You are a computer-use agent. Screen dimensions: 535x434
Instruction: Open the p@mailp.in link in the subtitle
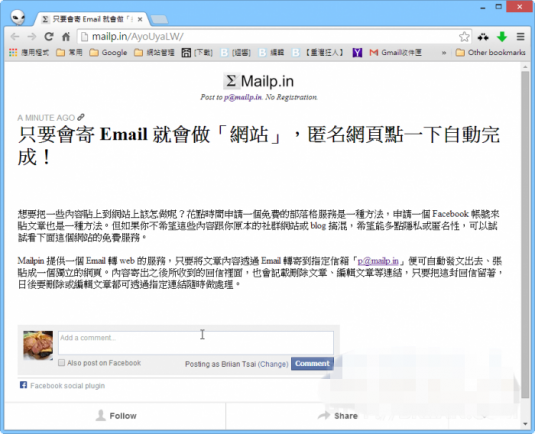click(243, 97)
